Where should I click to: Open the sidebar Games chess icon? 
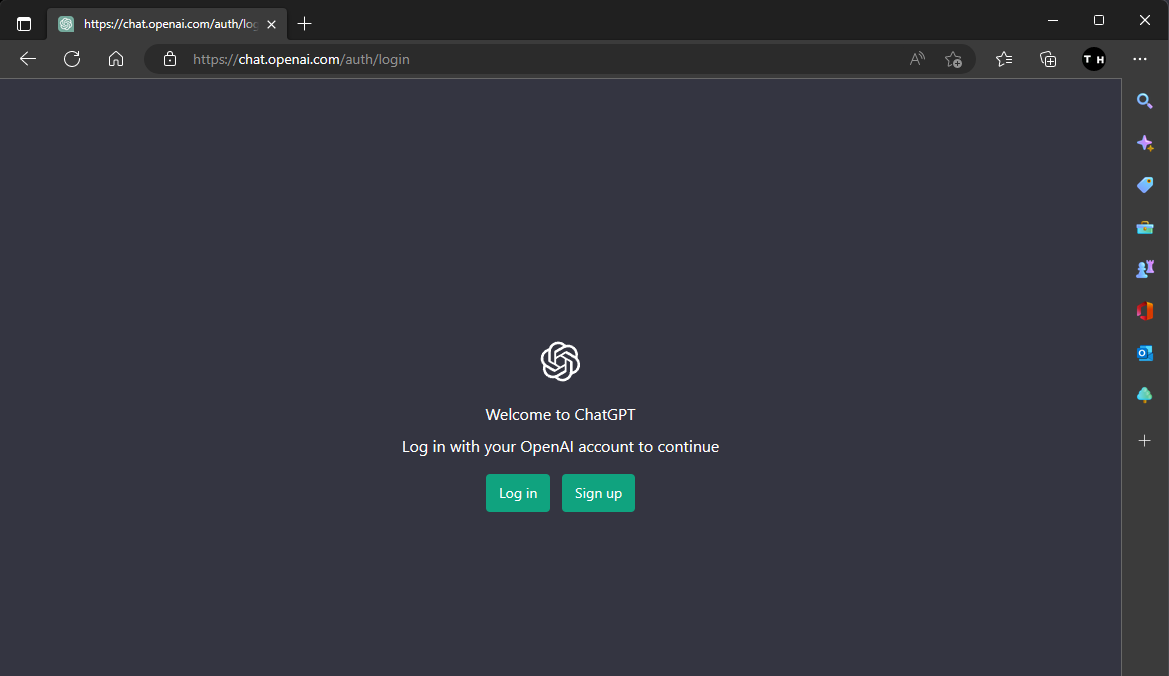tap(1144, 269)
